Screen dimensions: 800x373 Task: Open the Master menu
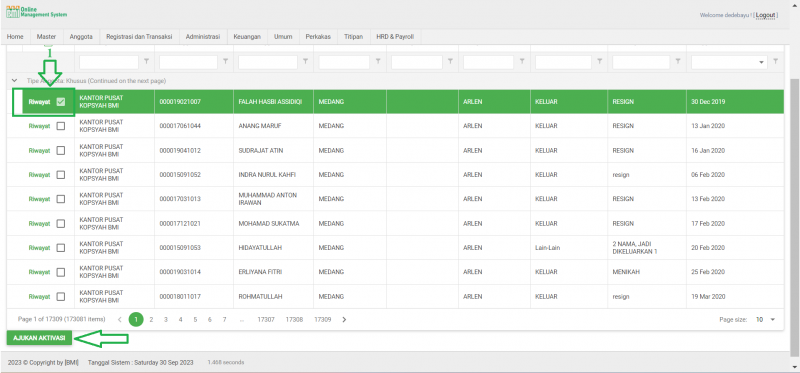[46, 37]
